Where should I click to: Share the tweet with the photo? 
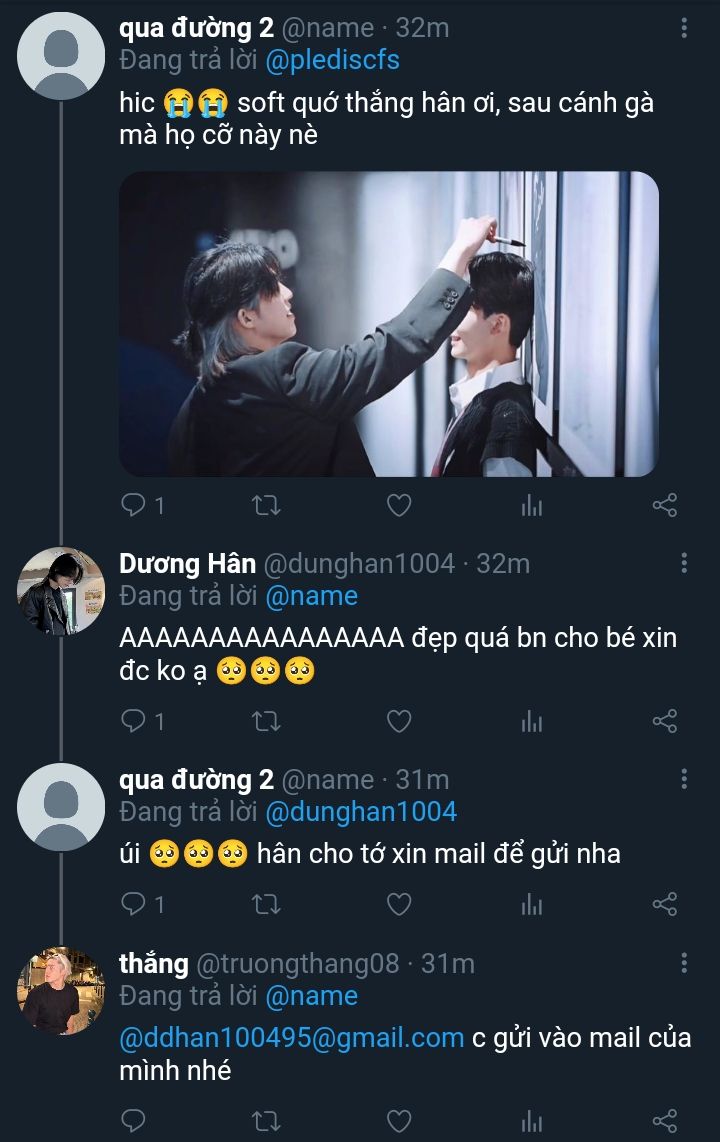tap(665, 506)
